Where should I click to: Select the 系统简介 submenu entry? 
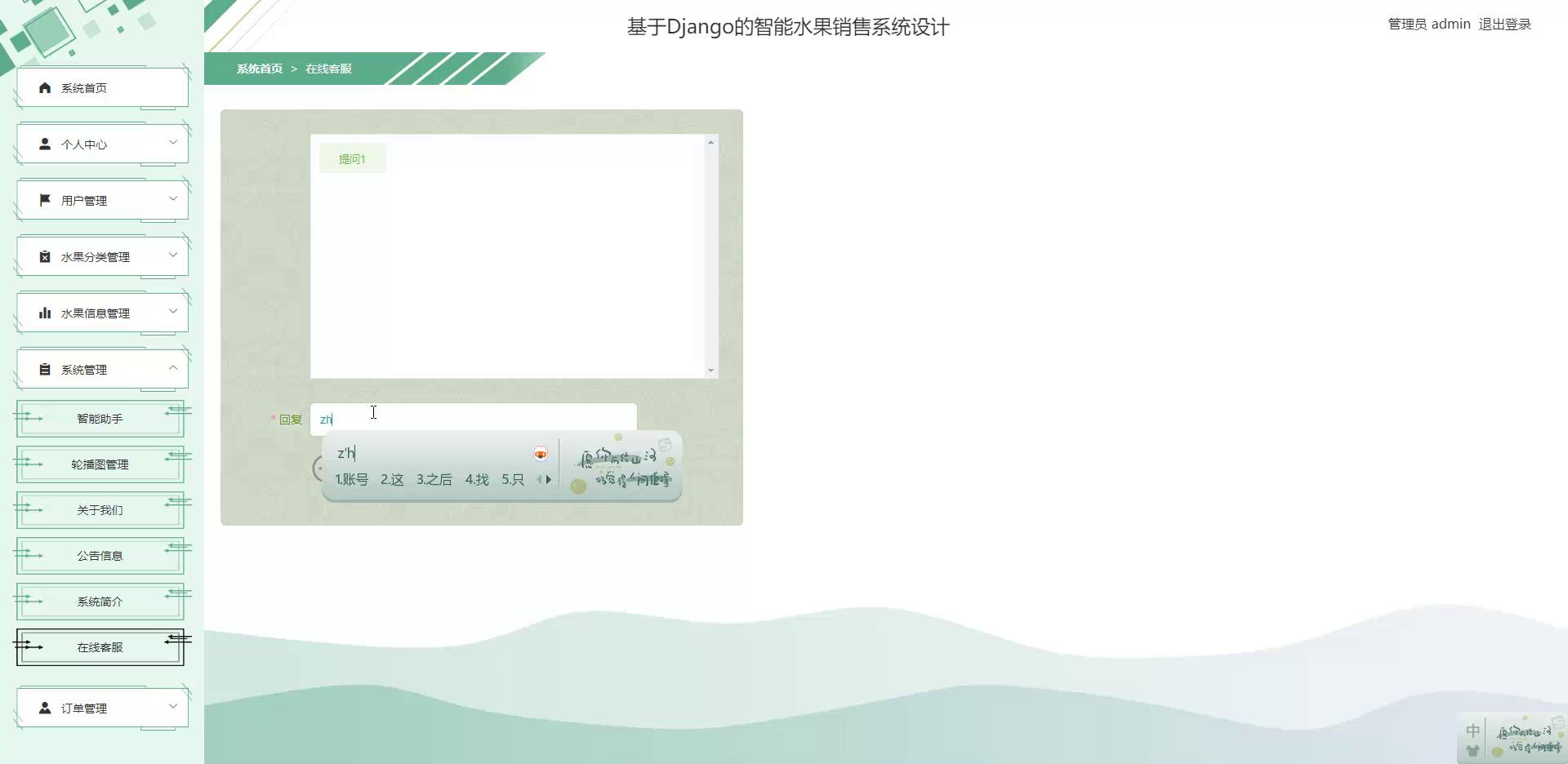pyautogui.click(x=100, y=602)
